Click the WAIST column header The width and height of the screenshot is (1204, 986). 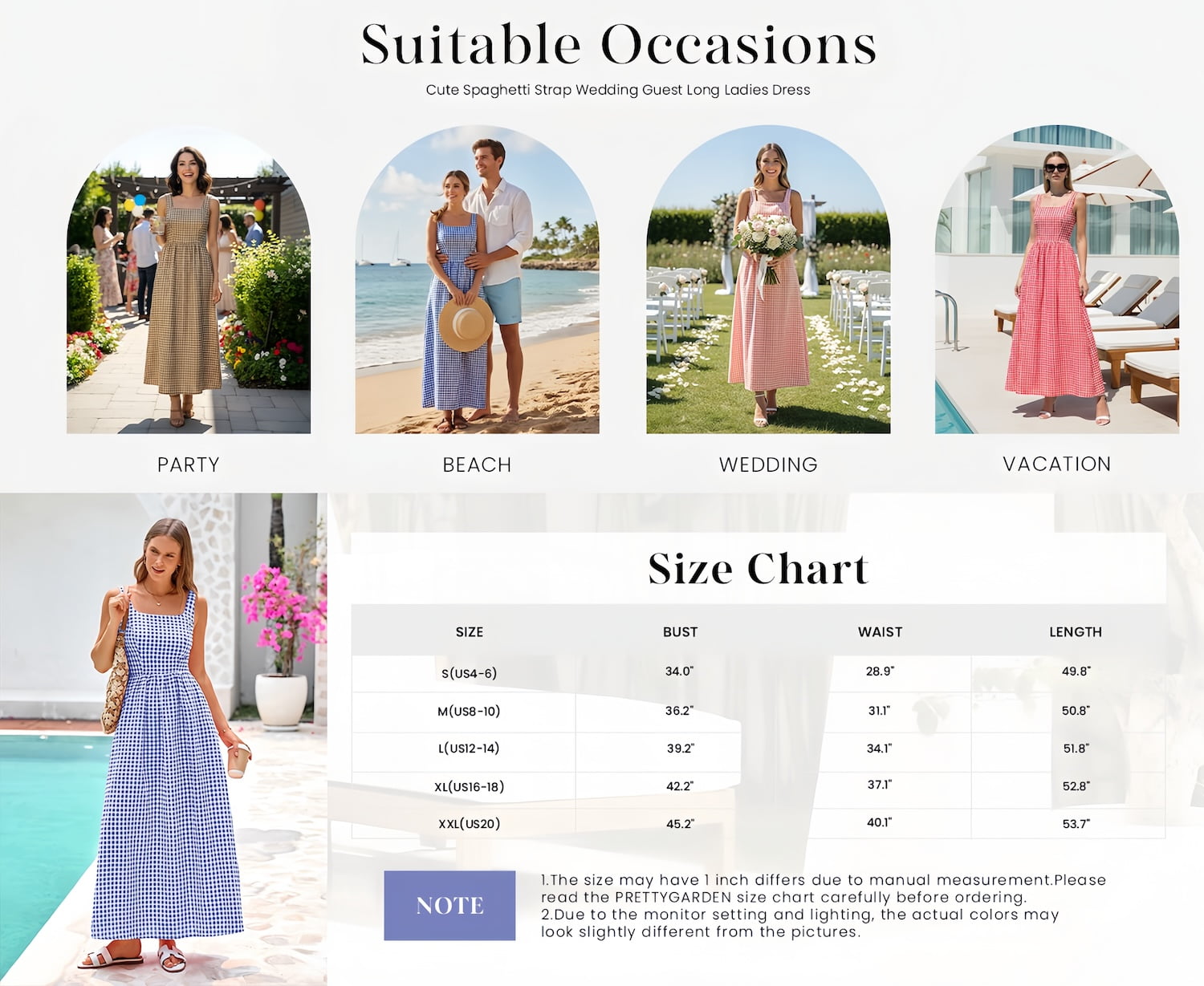tap(880, 632)
